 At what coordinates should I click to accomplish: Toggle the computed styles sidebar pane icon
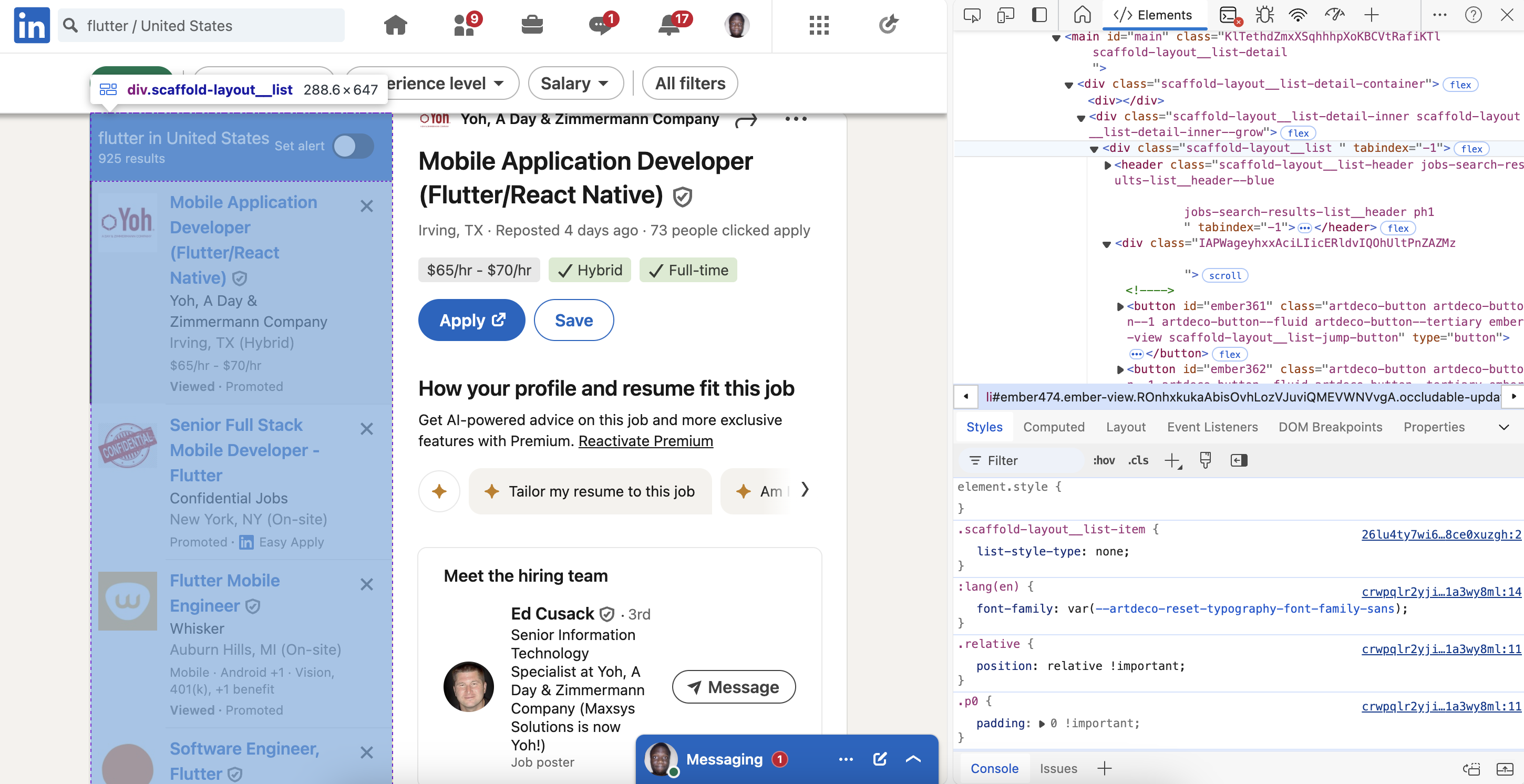[1238, 460]
